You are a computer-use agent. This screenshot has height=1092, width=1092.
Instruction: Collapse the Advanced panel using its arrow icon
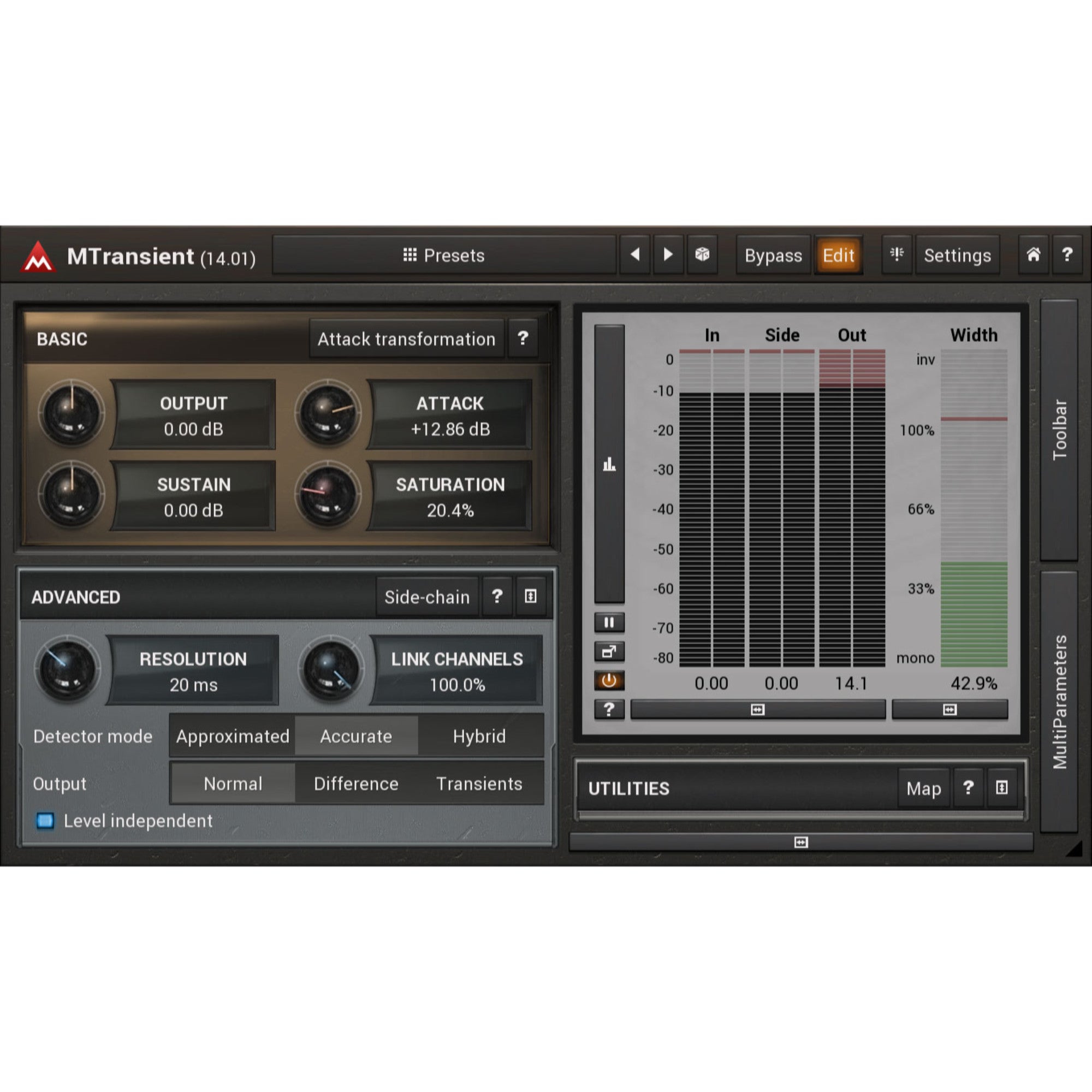(530, 596)
